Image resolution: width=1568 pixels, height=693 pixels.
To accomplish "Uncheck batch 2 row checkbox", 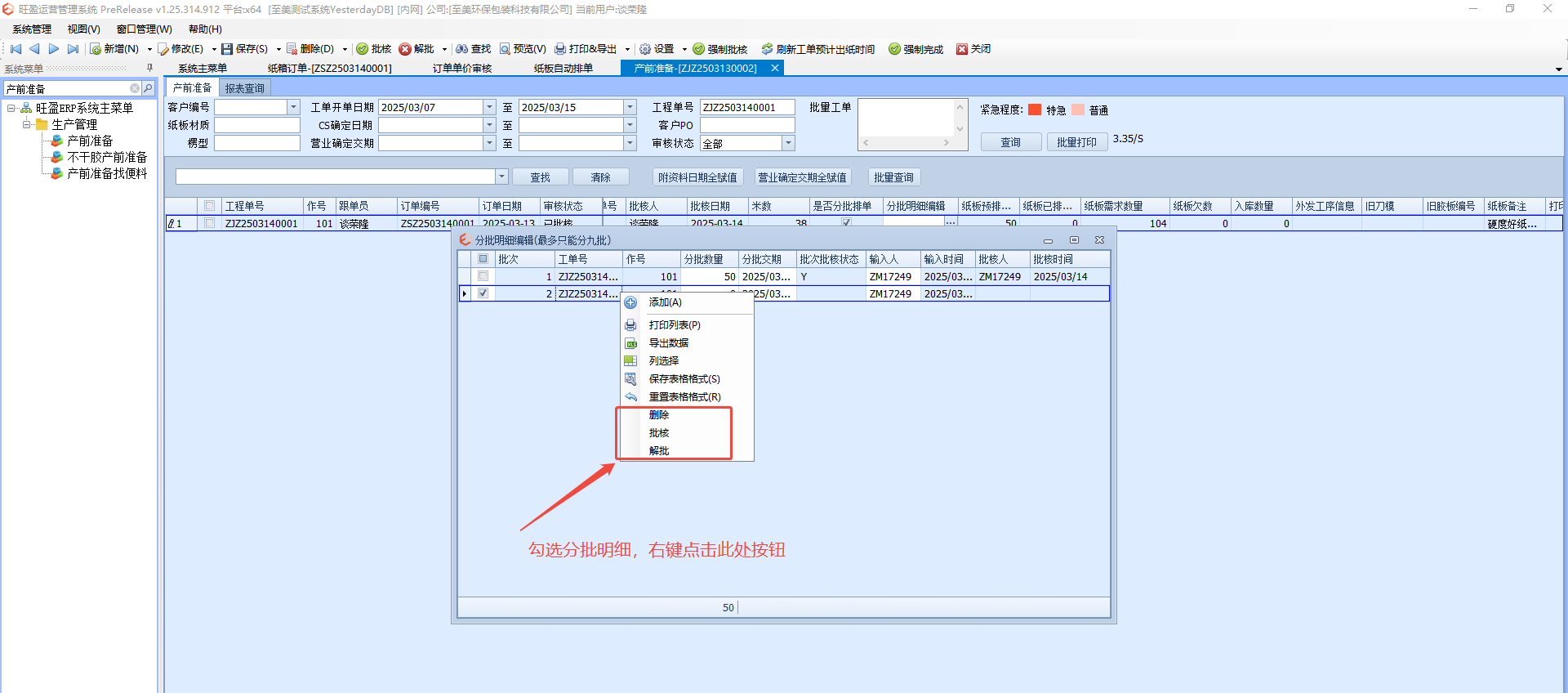I will 483,293.
